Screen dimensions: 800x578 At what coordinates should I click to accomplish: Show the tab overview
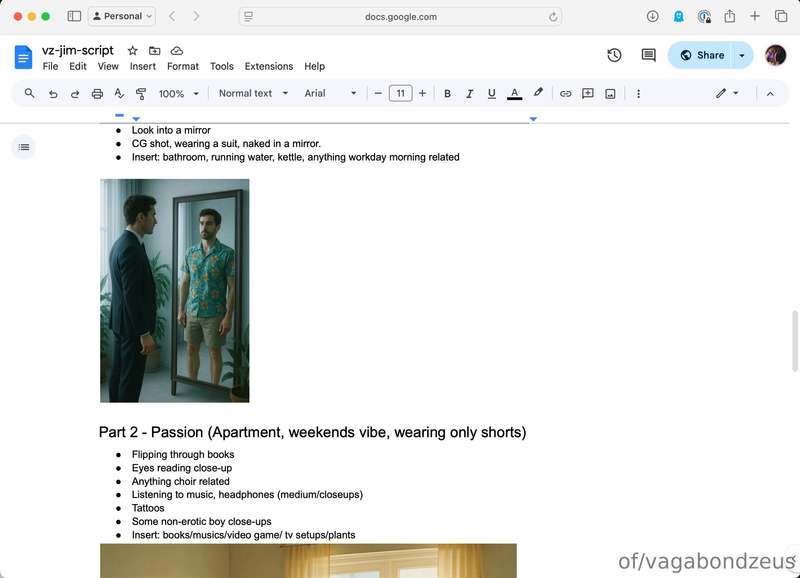point(781,16)
